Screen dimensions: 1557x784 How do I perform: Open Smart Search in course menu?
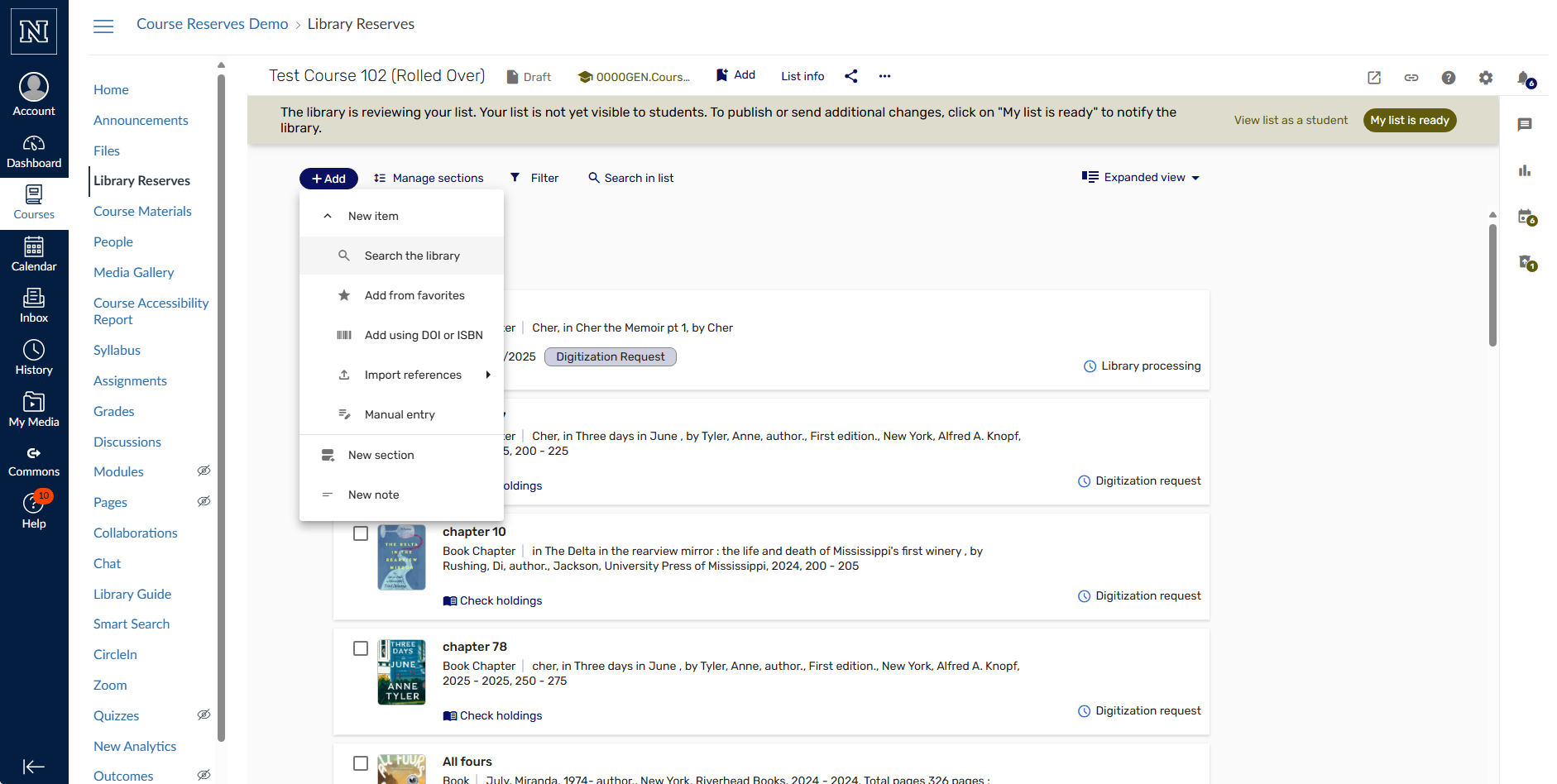[132, 624]
